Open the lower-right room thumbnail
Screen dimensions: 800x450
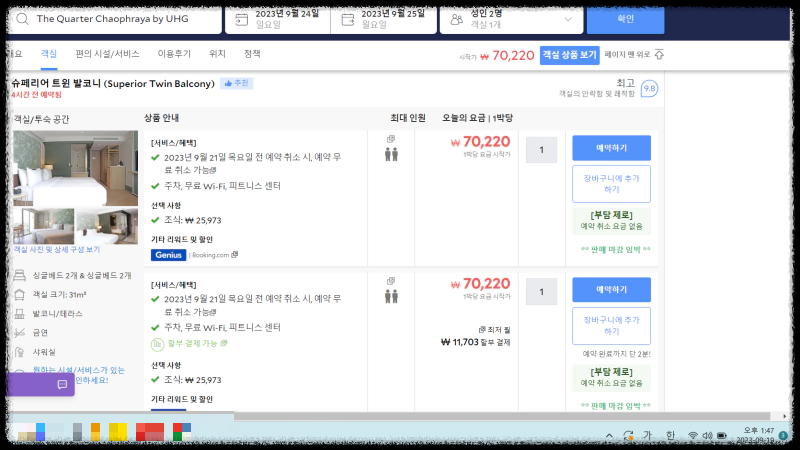pyautogui.click(x=107, y=226)
